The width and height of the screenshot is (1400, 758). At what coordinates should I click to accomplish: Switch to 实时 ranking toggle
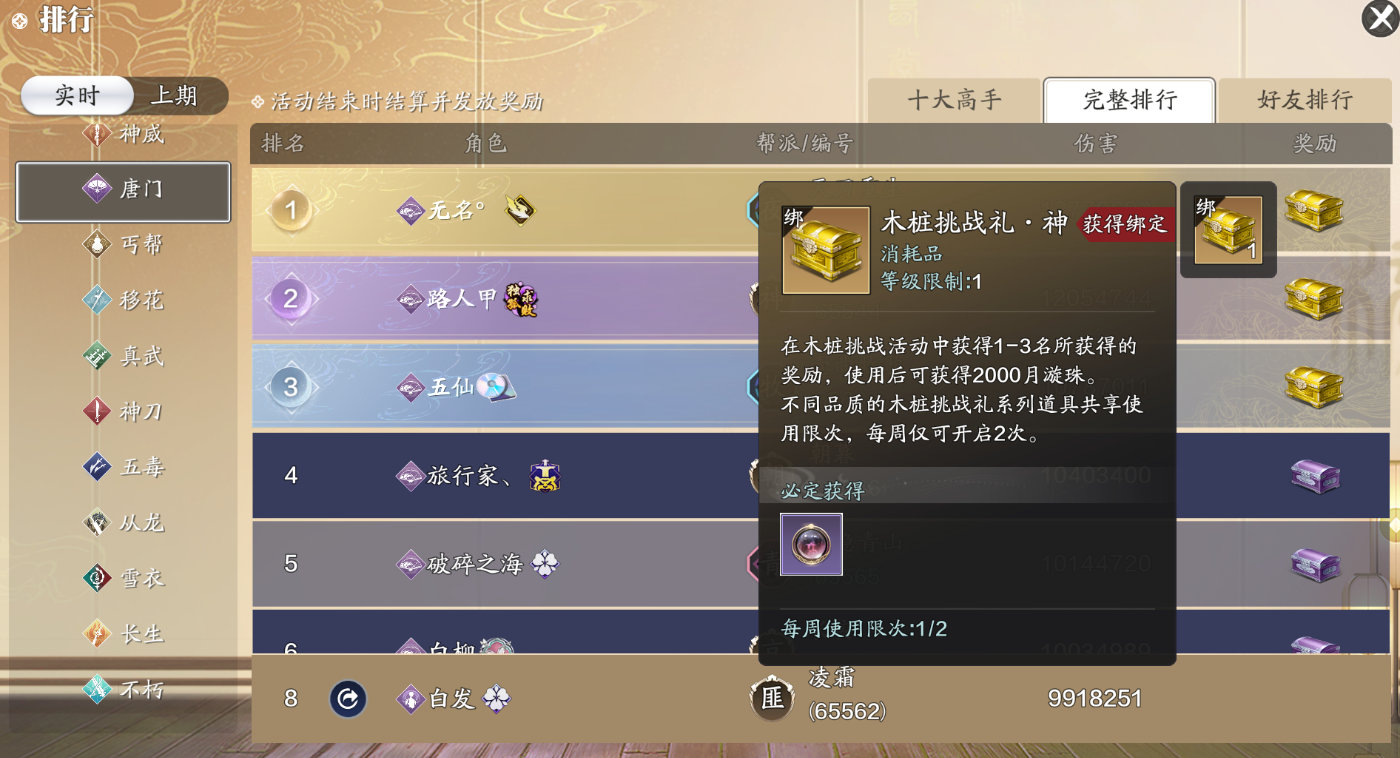(77, 96)
